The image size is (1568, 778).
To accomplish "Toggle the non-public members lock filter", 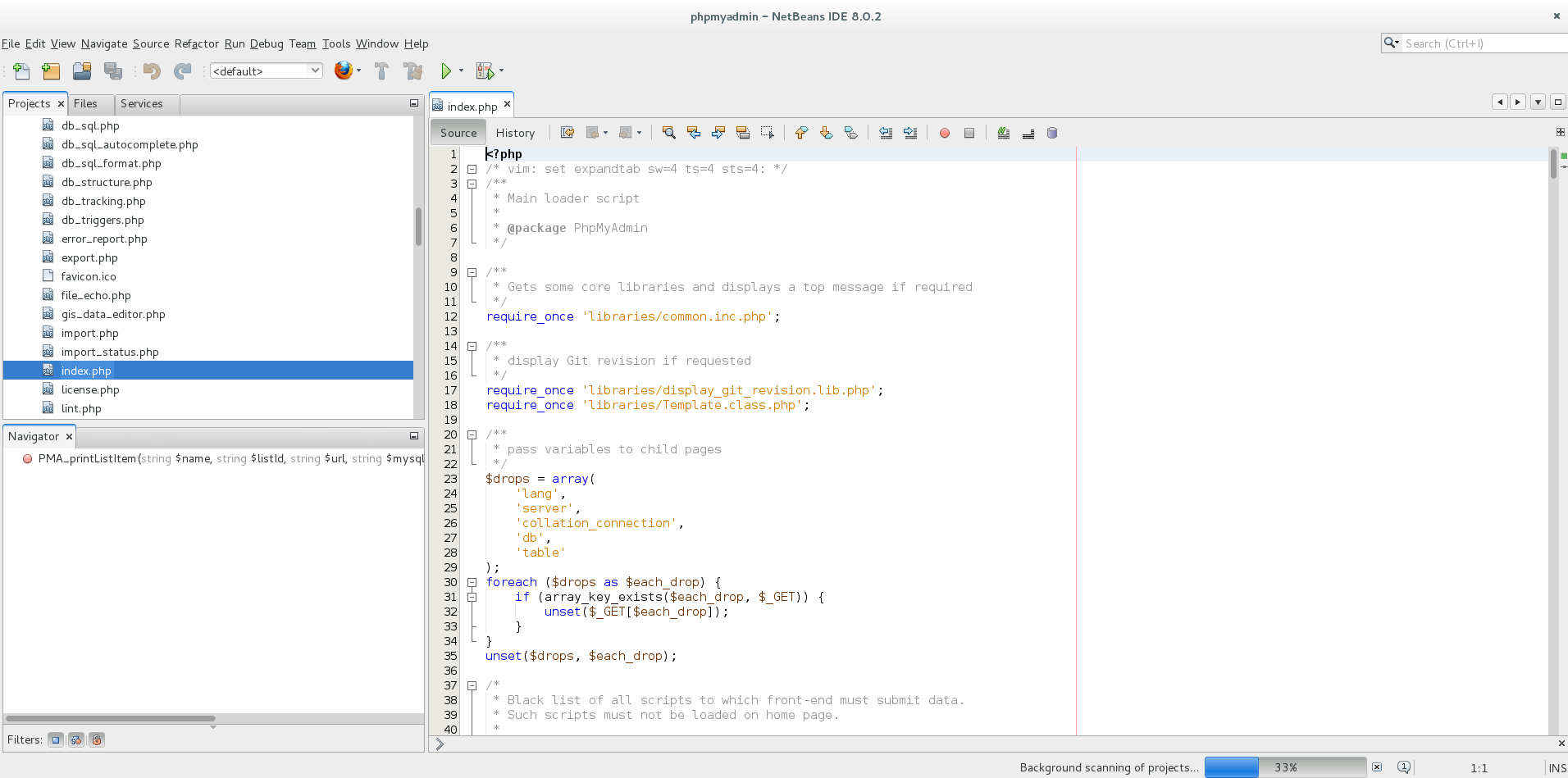I will coord(97,739).
